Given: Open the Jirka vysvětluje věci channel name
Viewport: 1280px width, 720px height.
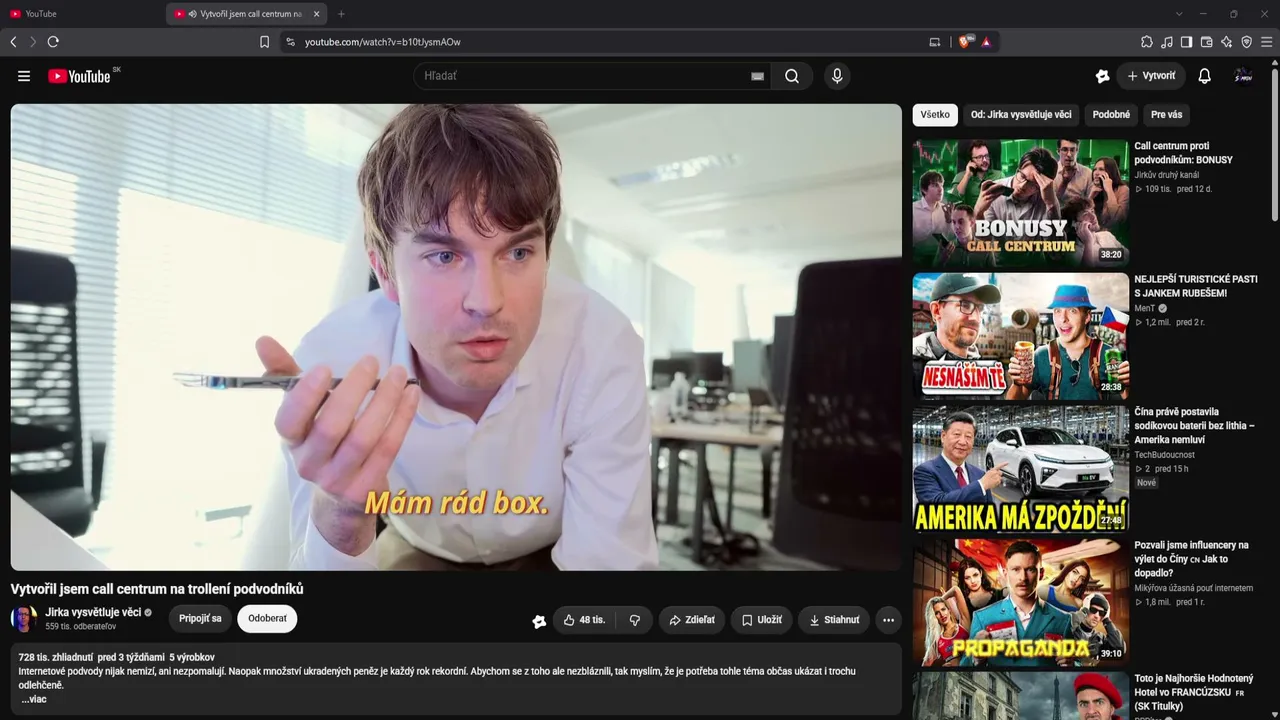Looking at the screenshot, I should click(93, 612).
